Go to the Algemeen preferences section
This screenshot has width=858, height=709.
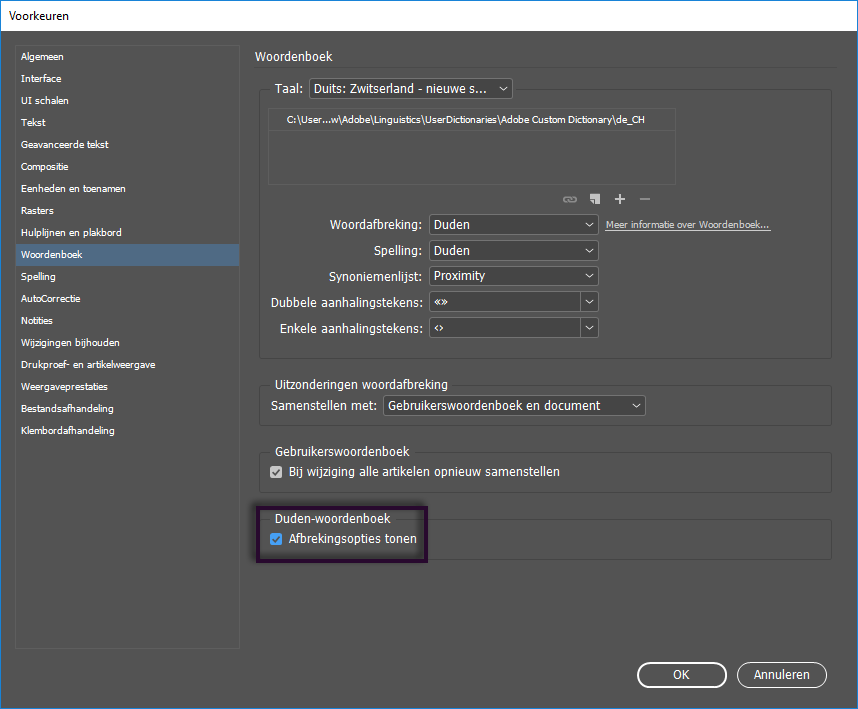coord(127,57)
